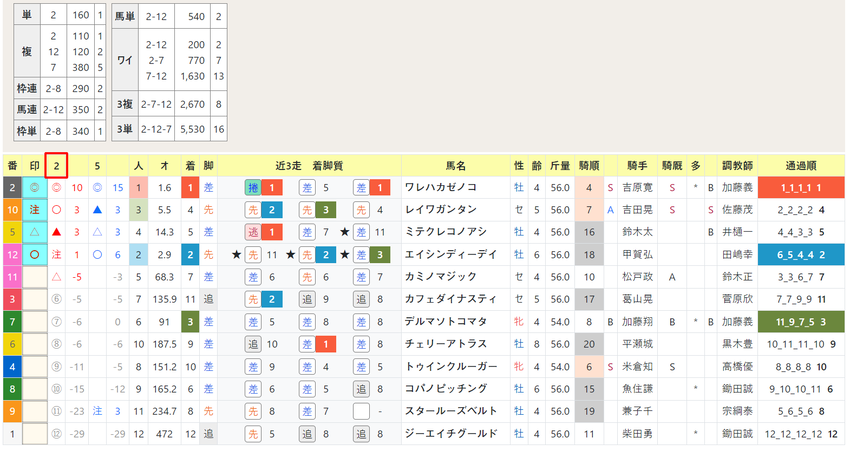This screenshot has width=850, height=451.
Task: Click the empty mark cell in ジーエイチゴールド row
Action: [35, 434]
